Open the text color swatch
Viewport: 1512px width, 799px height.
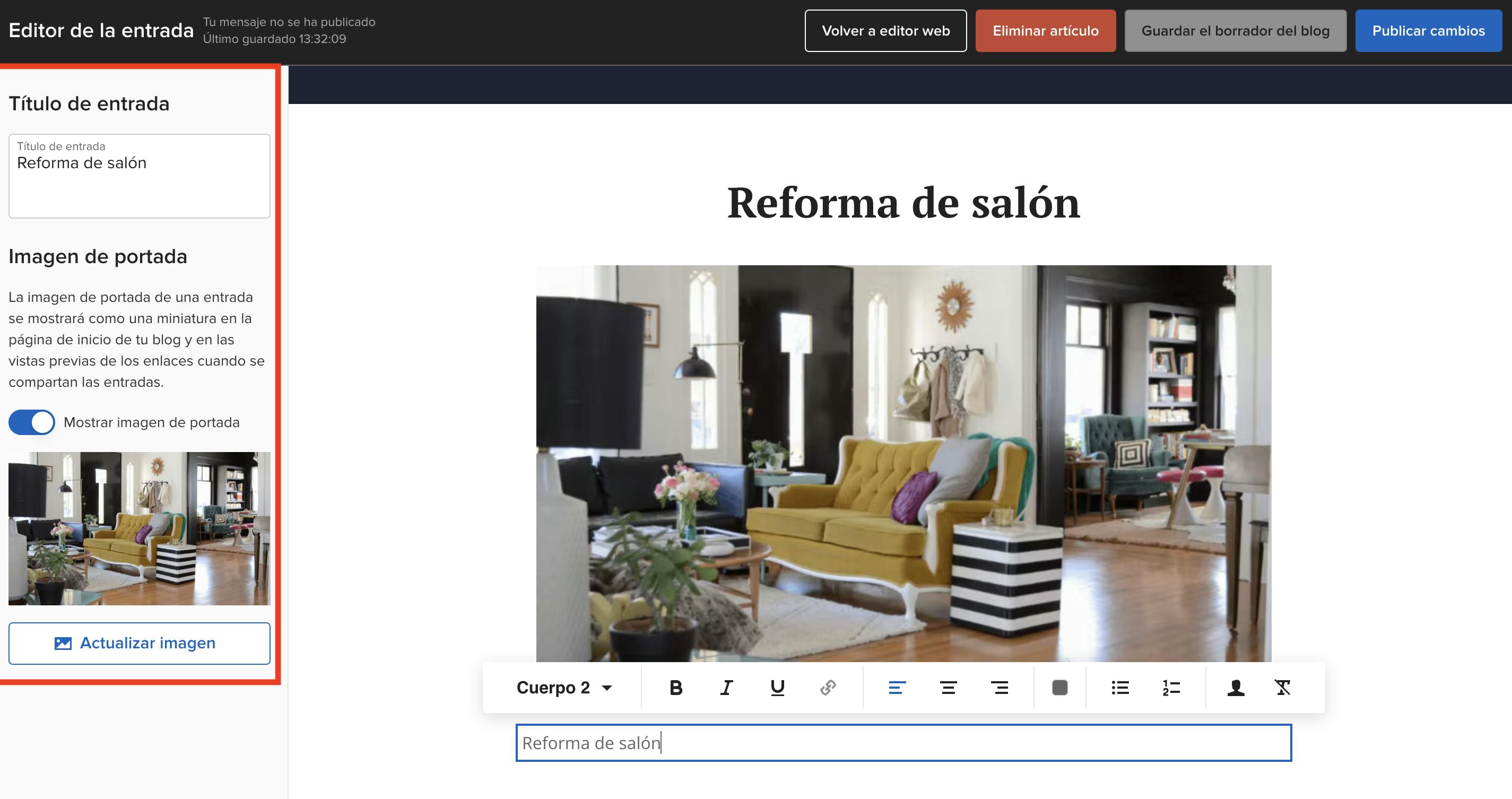1060,688
